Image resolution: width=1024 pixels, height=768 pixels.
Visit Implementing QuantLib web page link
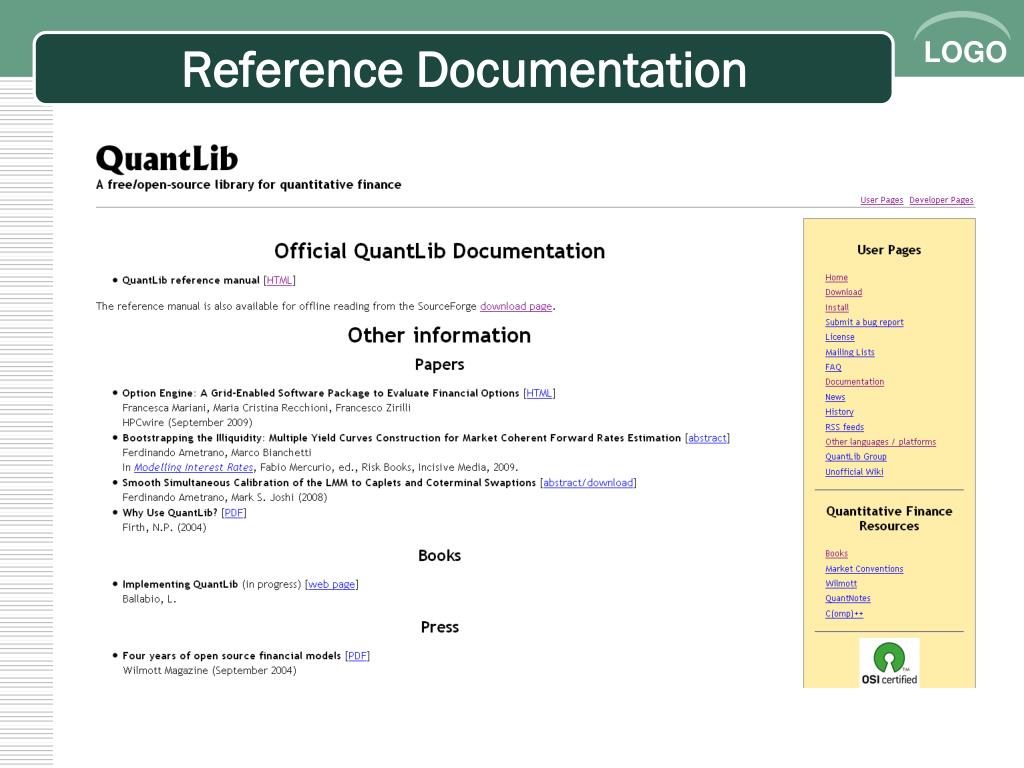[332, 584]
